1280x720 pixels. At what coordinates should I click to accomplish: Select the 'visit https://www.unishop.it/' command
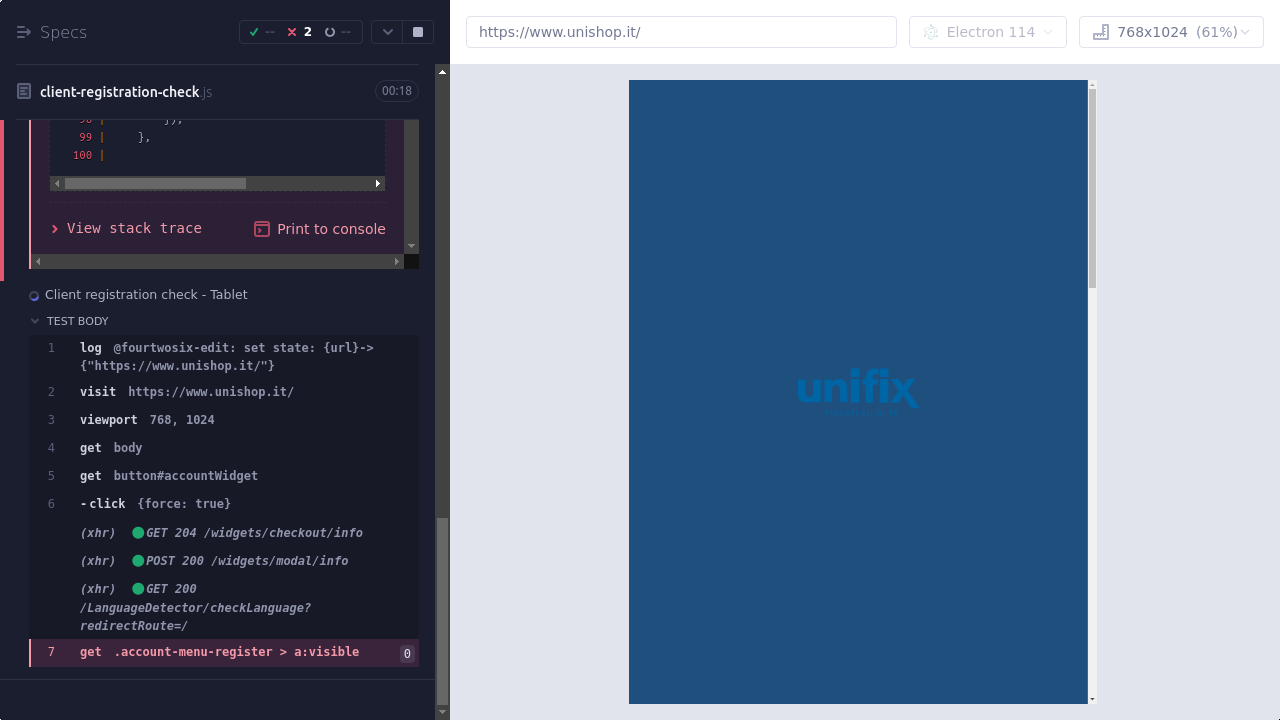click(x=186, y=392)
